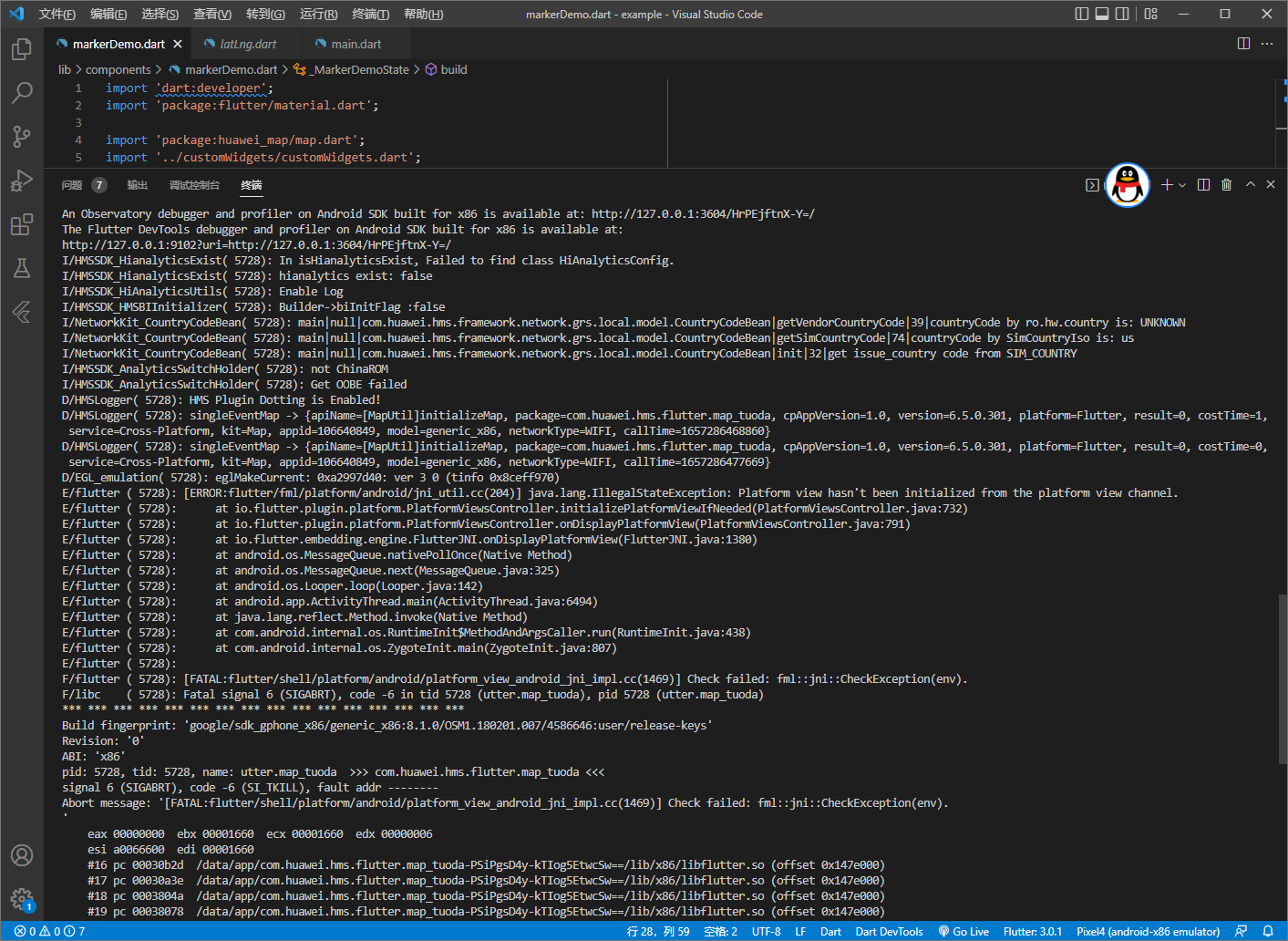This screenshot has width=1288, height=941.
Task: Toggle bottom panel visibility
Action: [x=1102, y=14]
